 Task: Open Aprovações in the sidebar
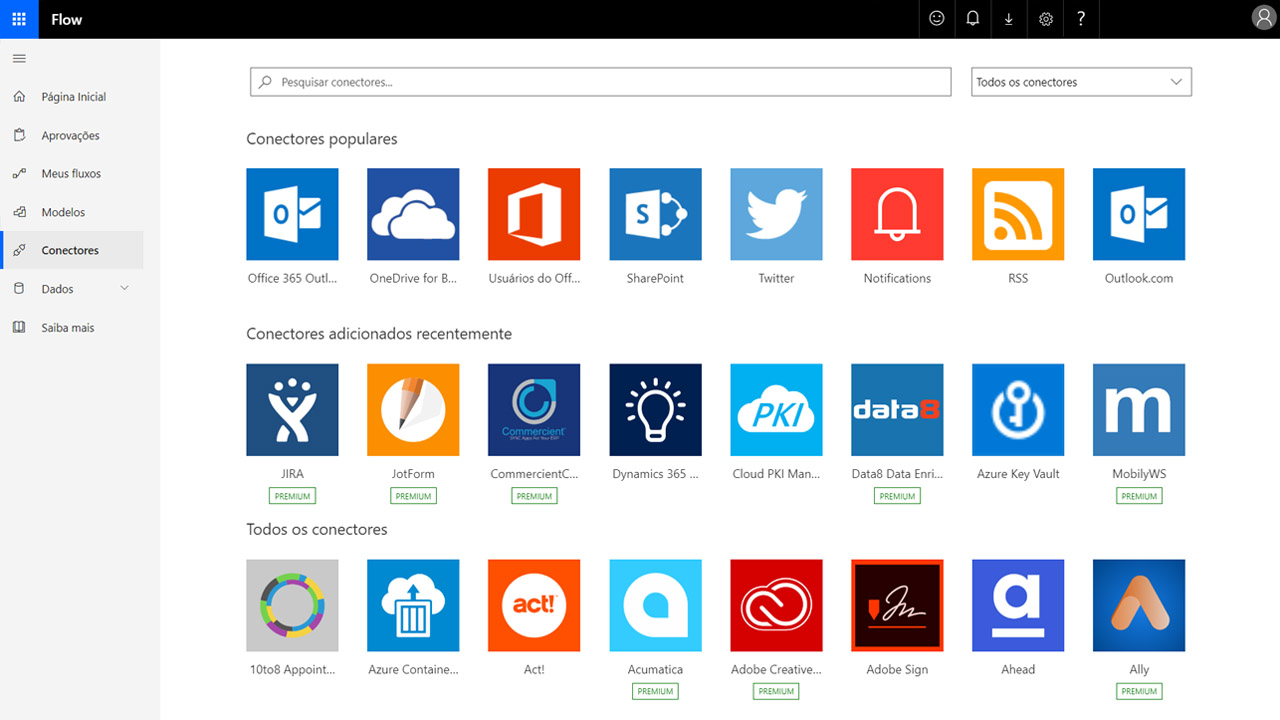point(72,135)
